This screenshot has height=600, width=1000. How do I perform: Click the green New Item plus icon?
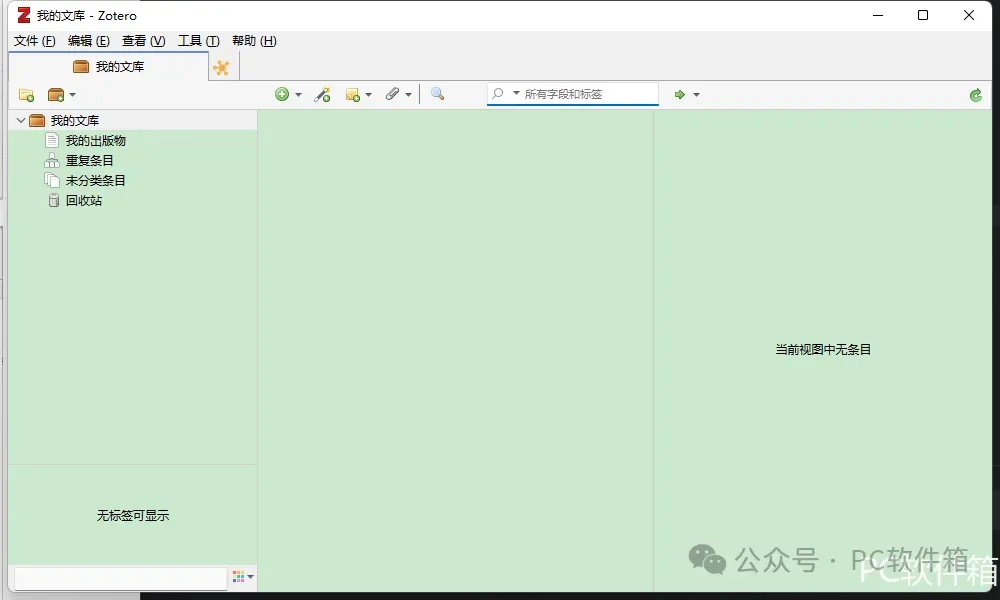[x=282, y=94]
